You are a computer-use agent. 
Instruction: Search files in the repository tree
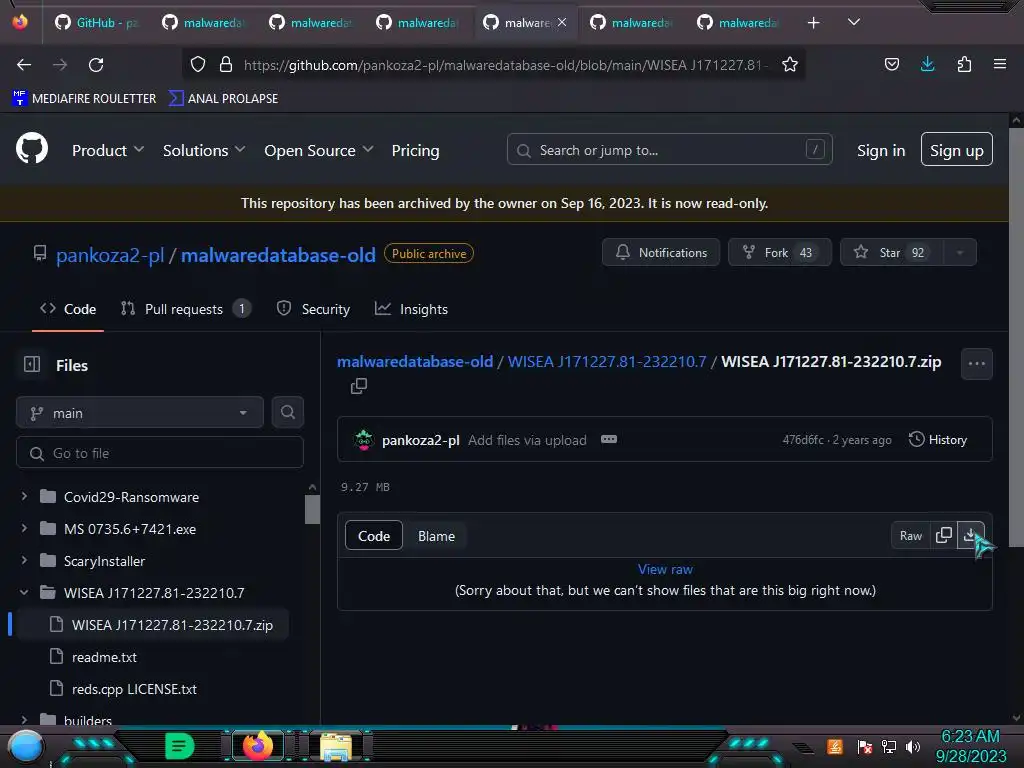coord(287,412)
